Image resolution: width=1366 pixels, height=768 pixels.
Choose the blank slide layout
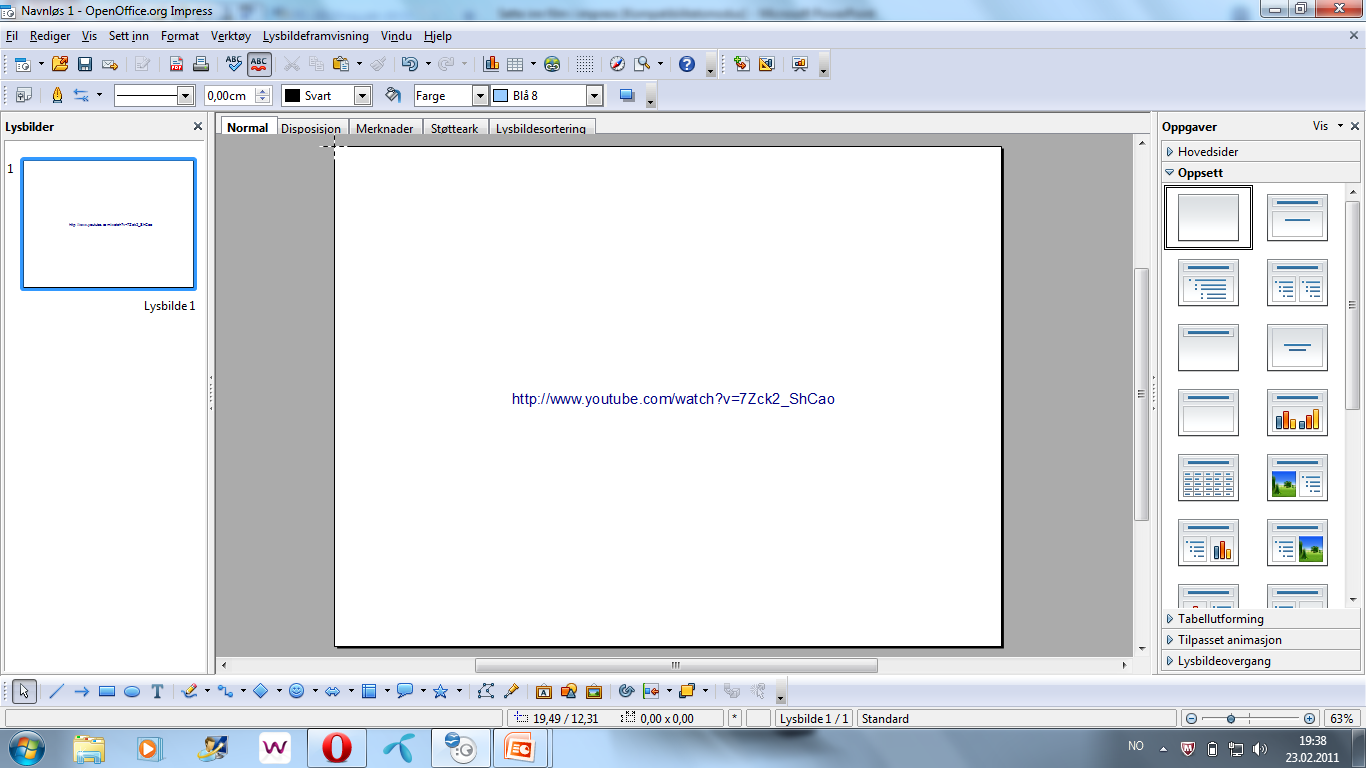tap(1208, 217)
